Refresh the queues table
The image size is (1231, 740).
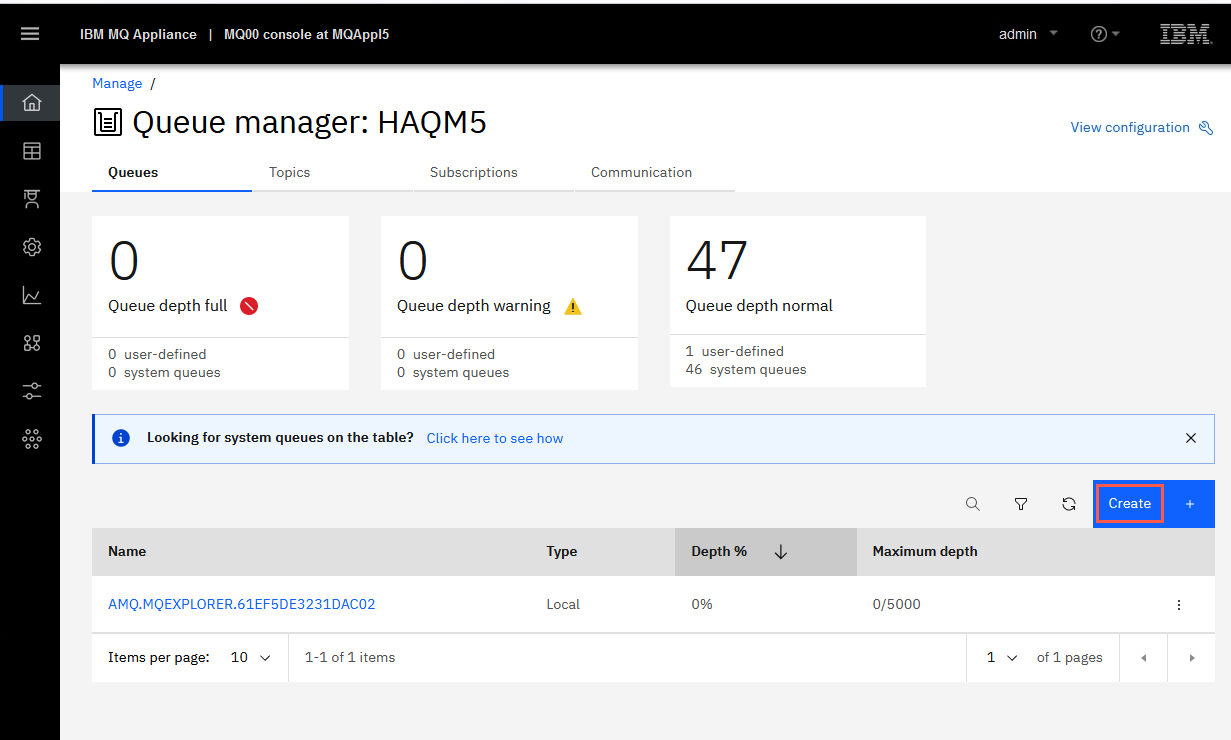[x=1069, y=504]
